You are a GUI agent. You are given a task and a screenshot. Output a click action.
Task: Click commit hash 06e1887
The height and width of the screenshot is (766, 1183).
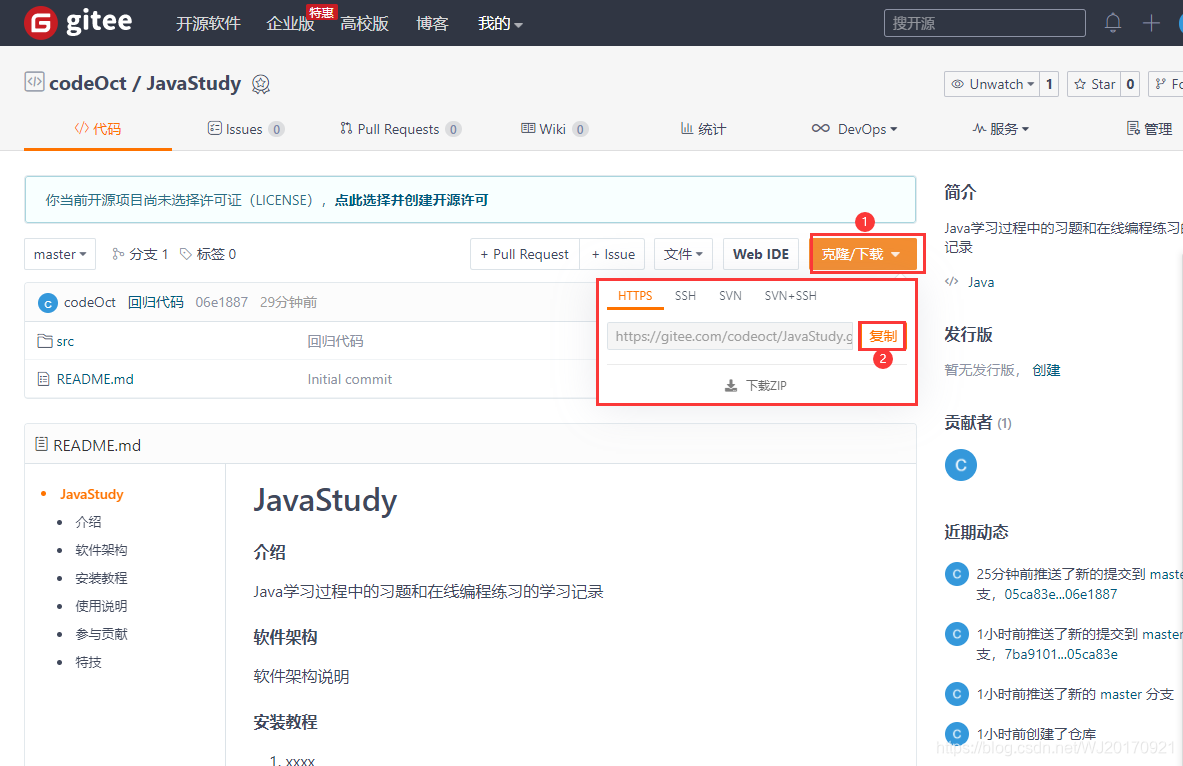point(222,302)
